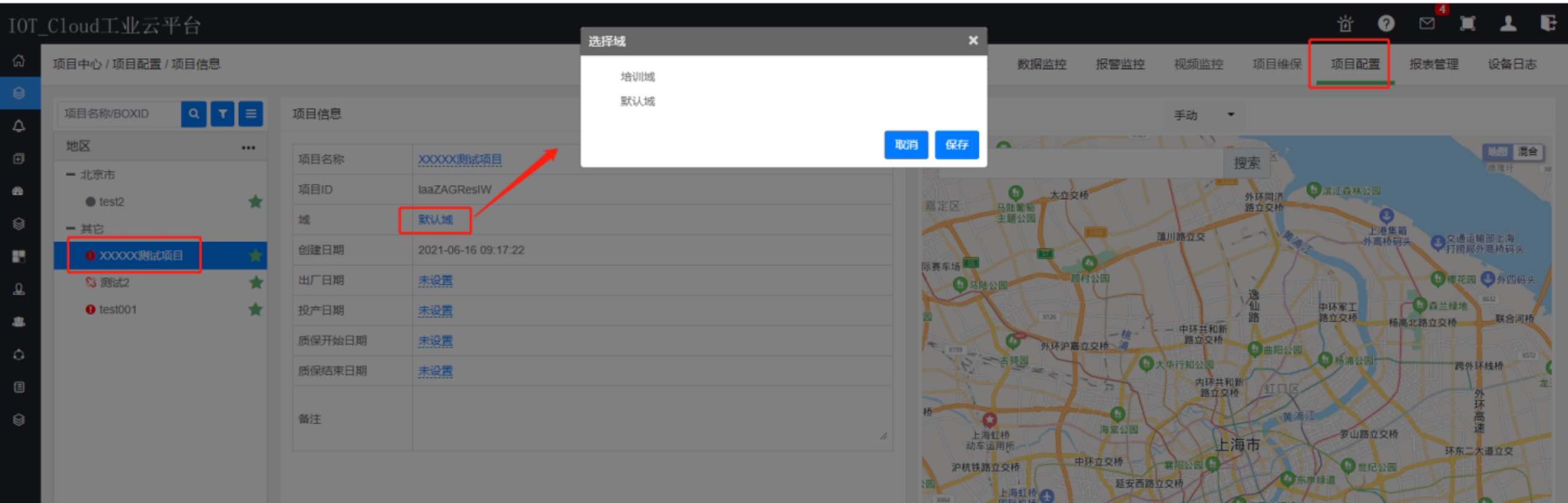
Task: Click the fullscreen icon in top bar
Action: pyautogui.click(x=1468, y=24)
